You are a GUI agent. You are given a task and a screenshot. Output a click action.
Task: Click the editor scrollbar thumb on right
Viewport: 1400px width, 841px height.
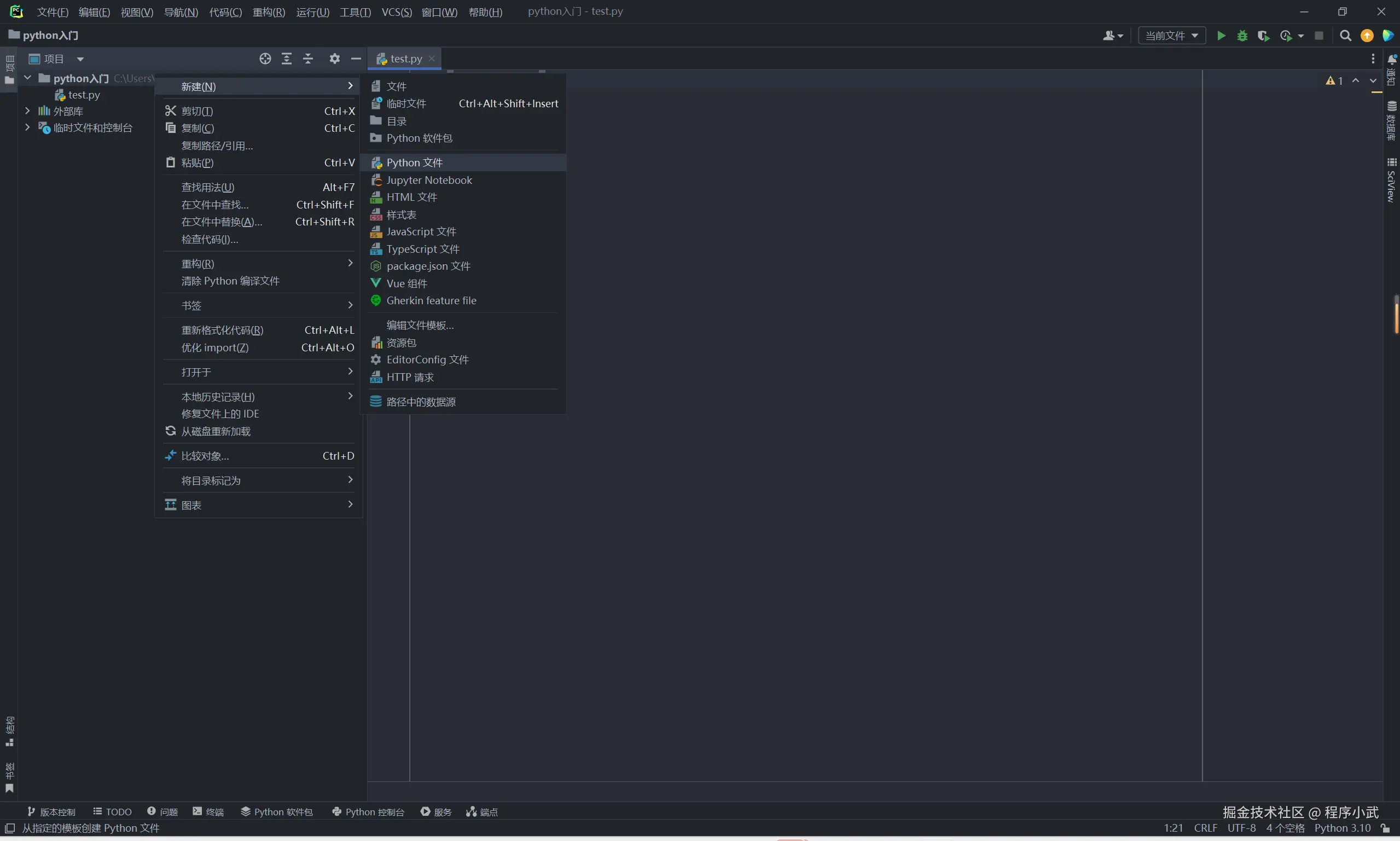1396,315
